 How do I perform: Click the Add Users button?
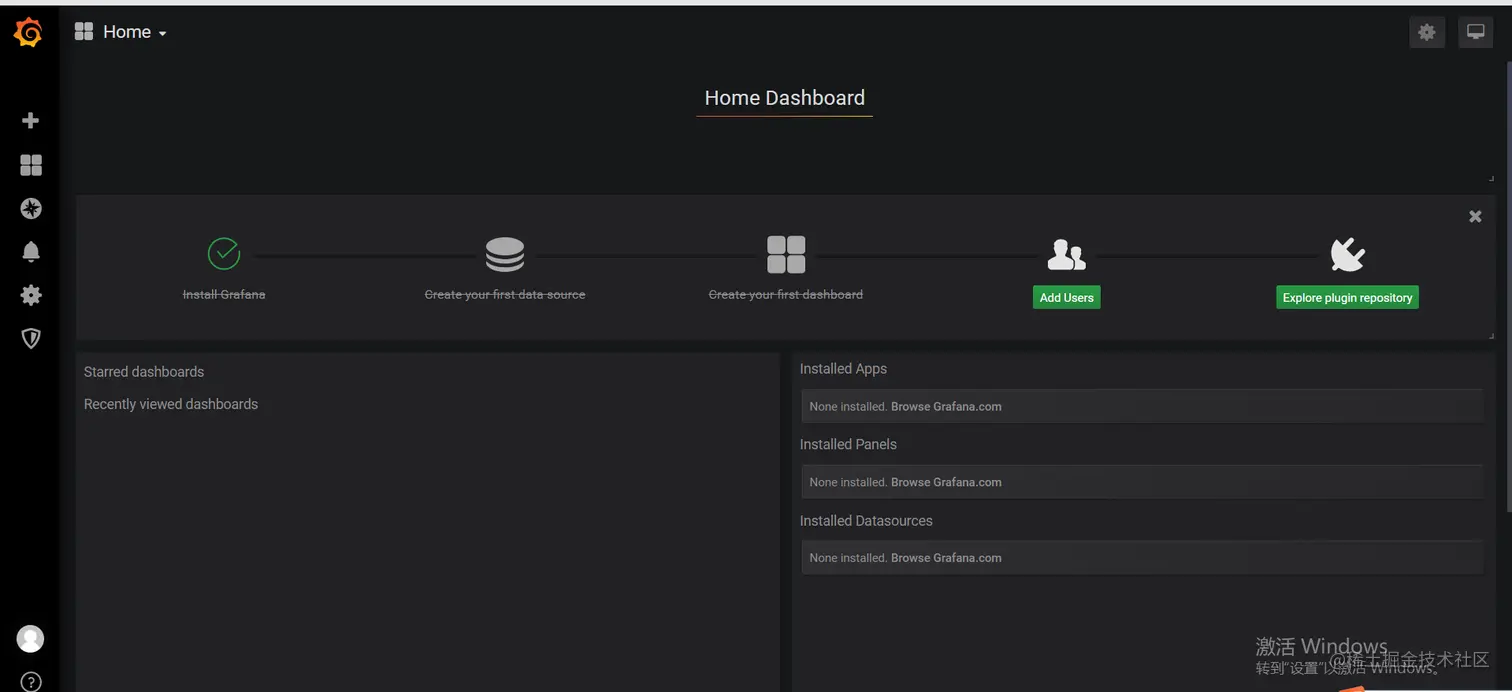point(1067,297)
